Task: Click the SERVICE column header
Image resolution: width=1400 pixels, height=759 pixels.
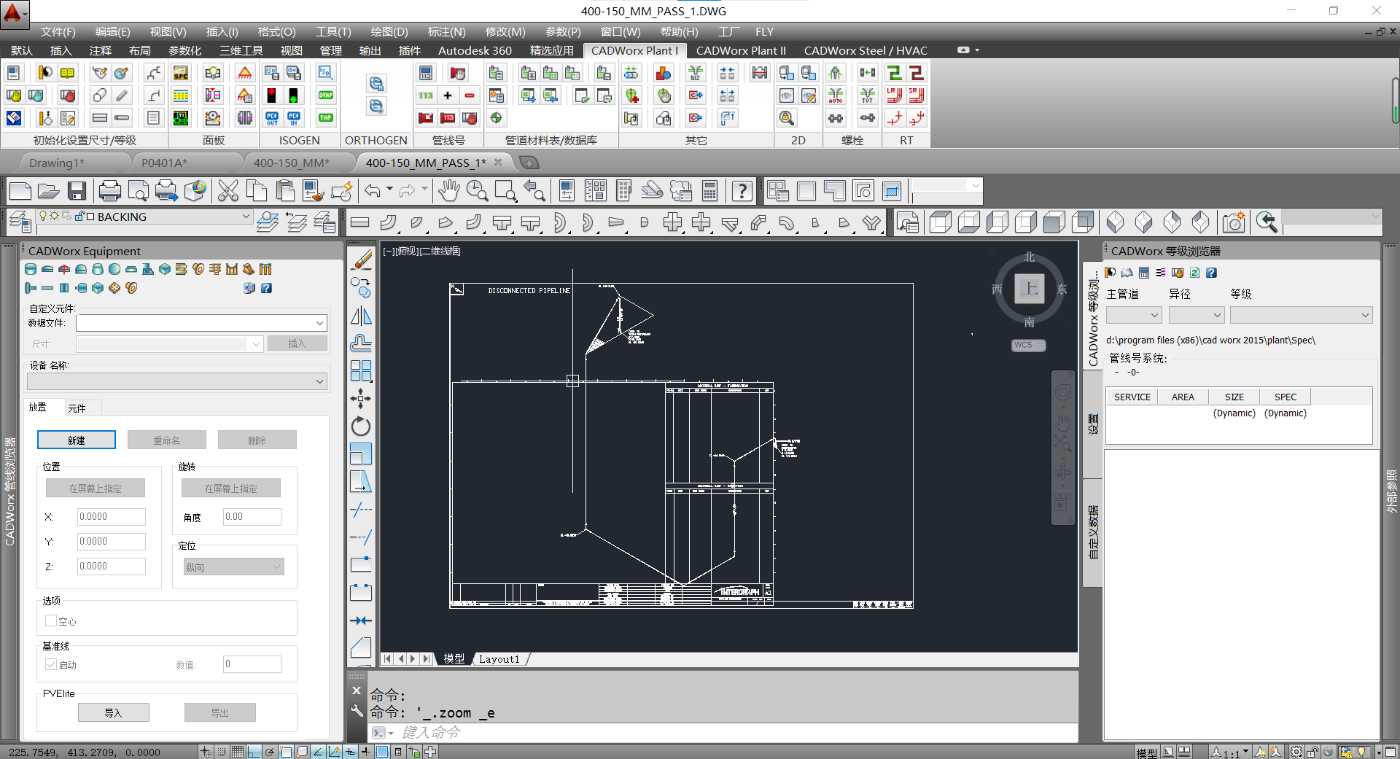Action: coord(1132,397)
